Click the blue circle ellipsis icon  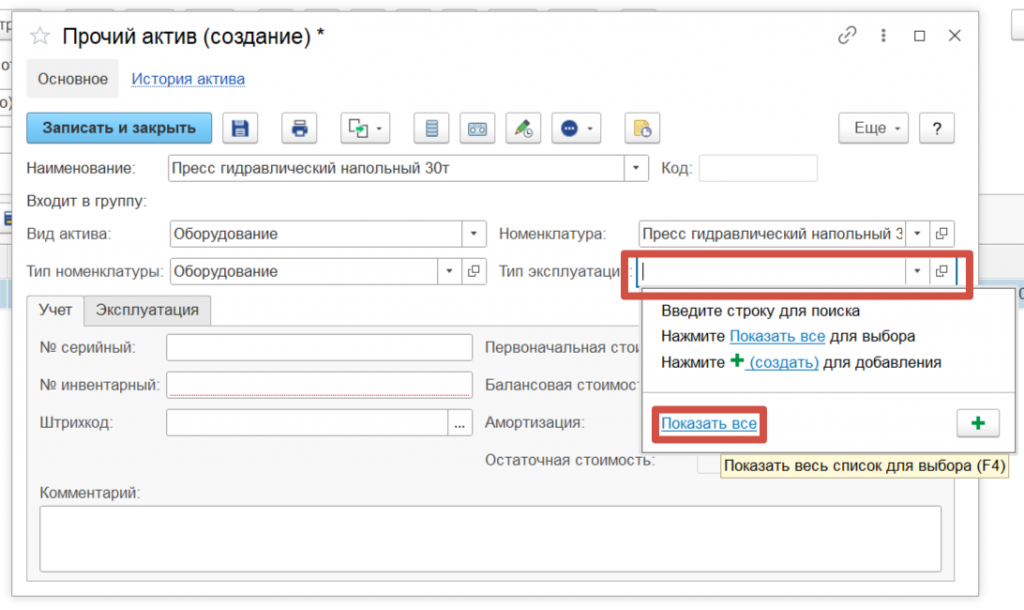(x=578, y=128)
